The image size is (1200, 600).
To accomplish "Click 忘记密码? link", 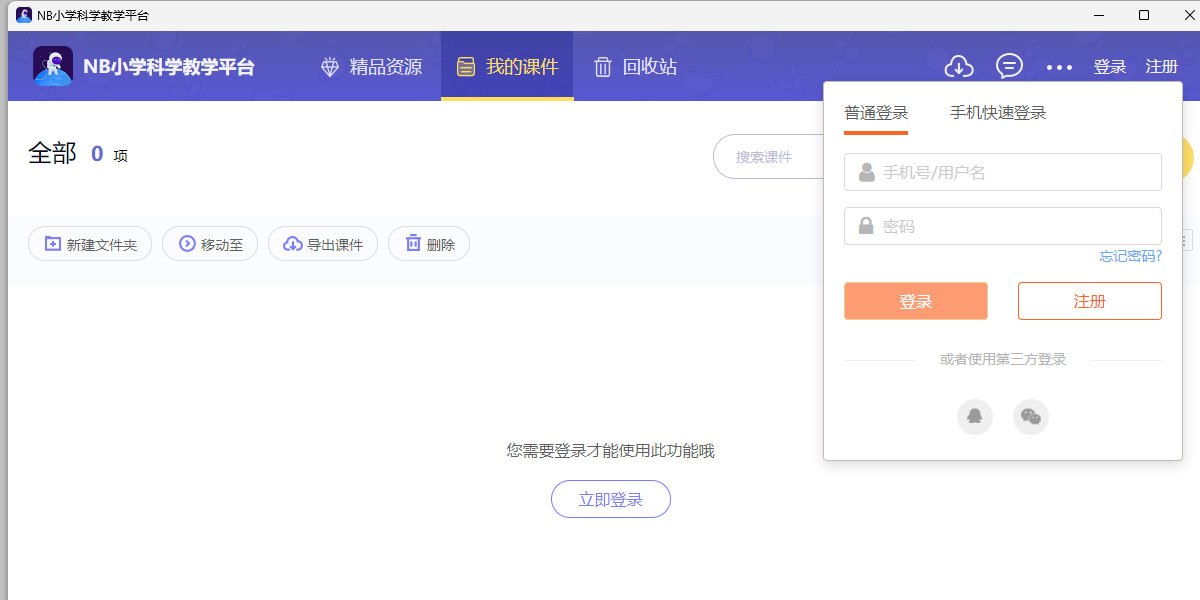I will (1130, 256).
